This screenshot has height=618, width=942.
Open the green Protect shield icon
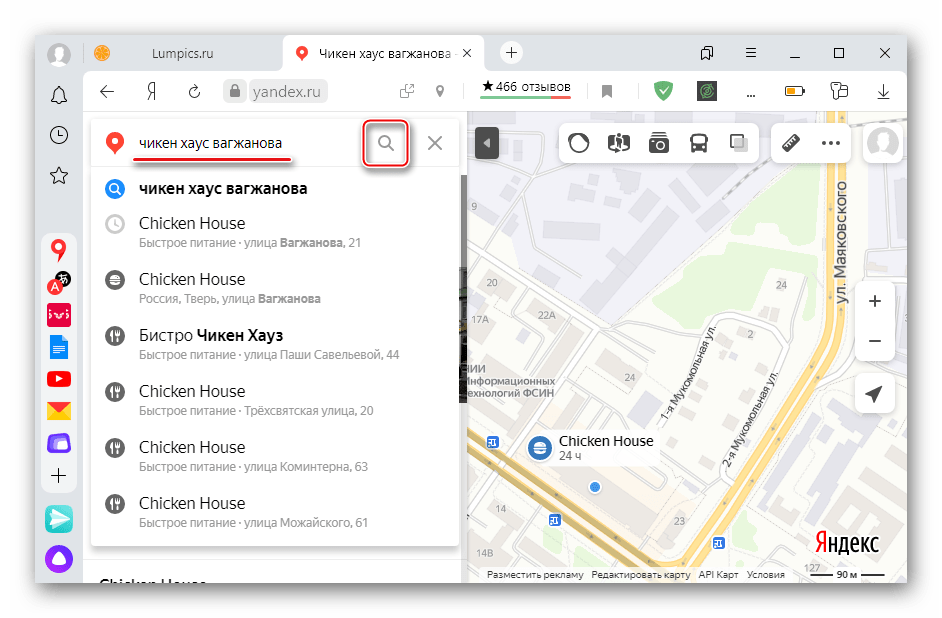pyautogui.click(x=663, y=91)
